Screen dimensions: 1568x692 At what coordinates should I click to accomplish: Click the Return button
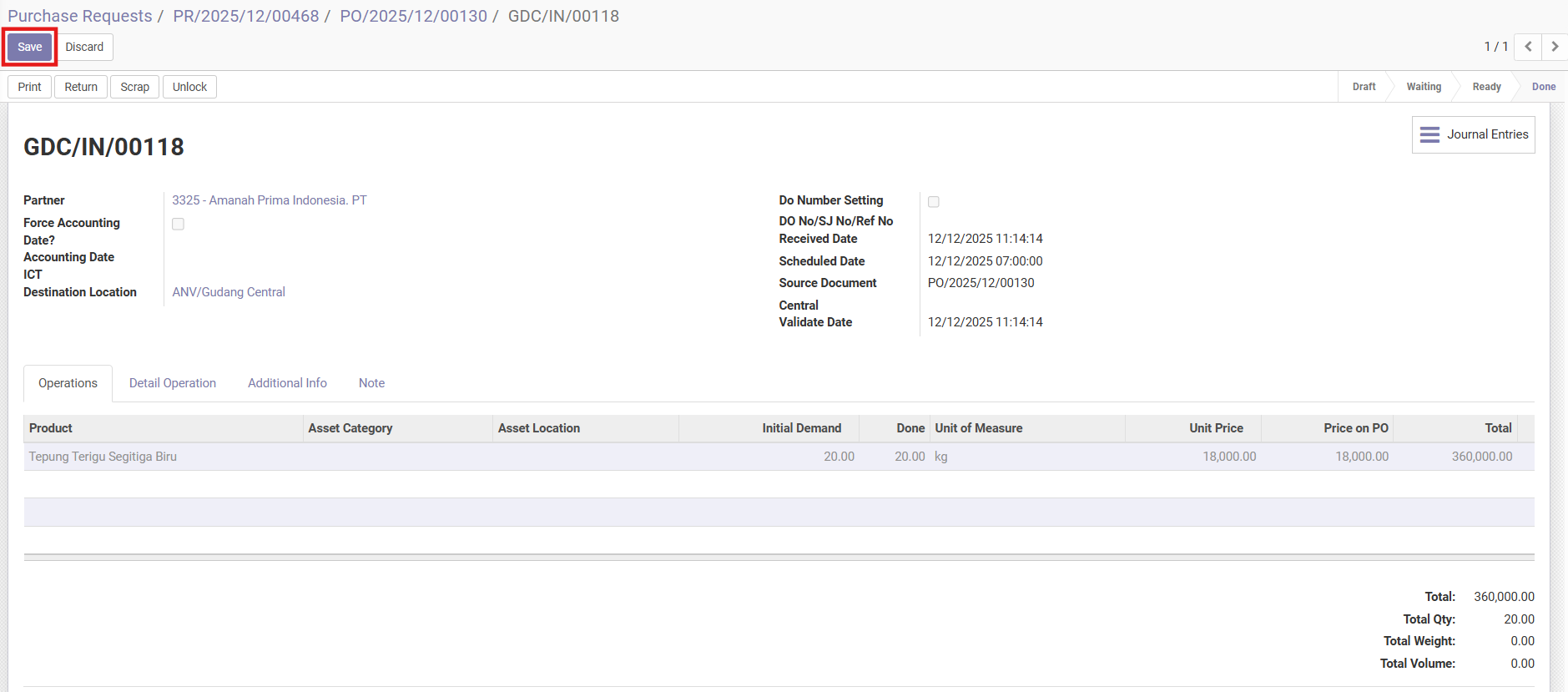click(81, 87)
